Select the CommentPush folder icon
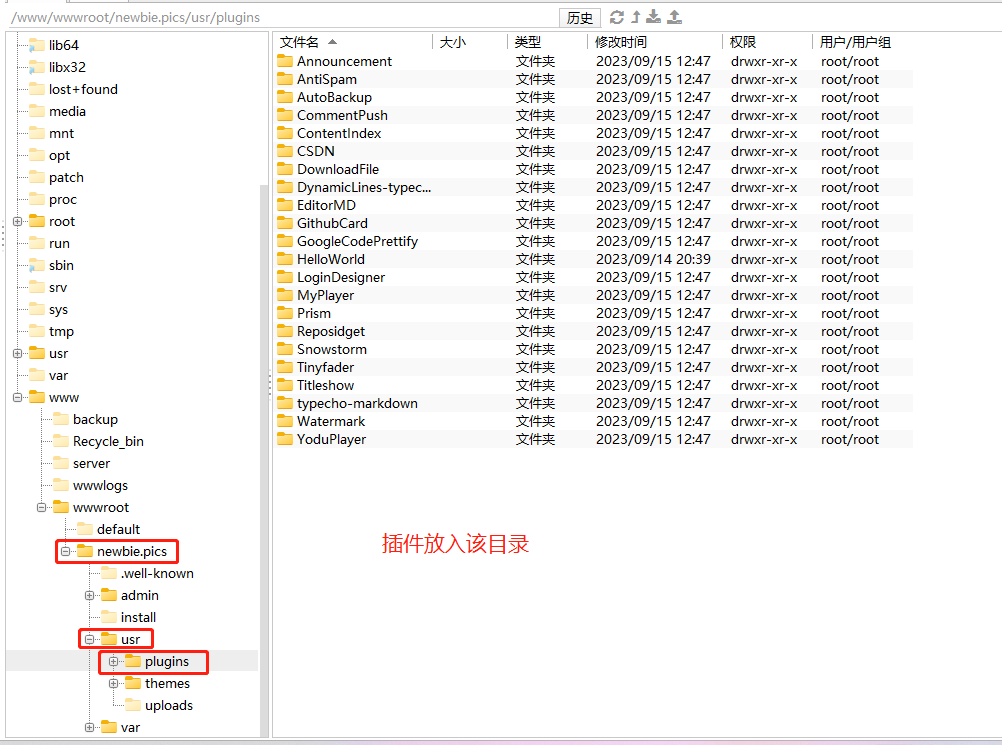Screen dimensions: 1002x745 tap(285, 115)
